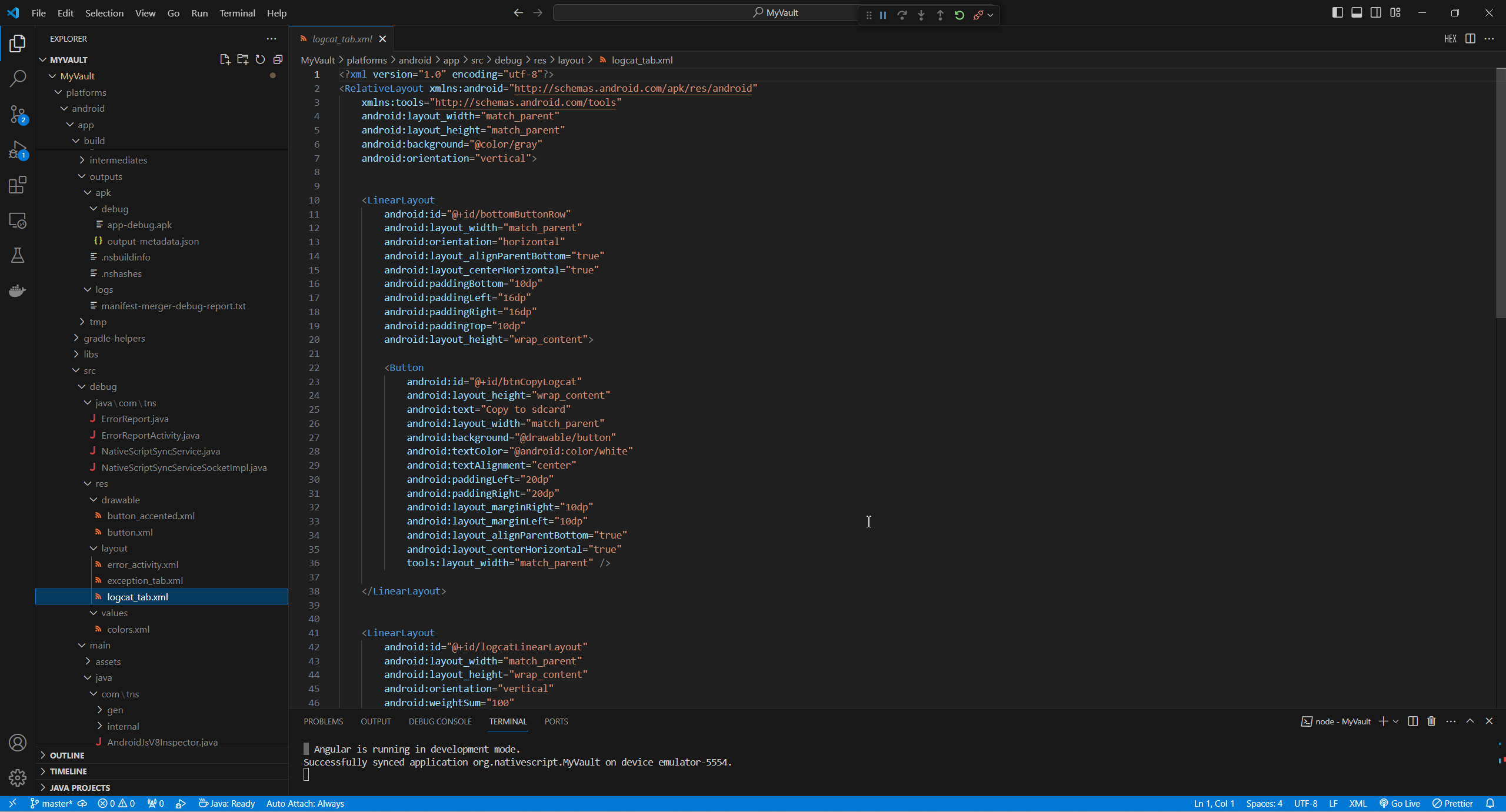Expand the gradle-helpers folder
1506x812 pixels.
coord(114,338)
